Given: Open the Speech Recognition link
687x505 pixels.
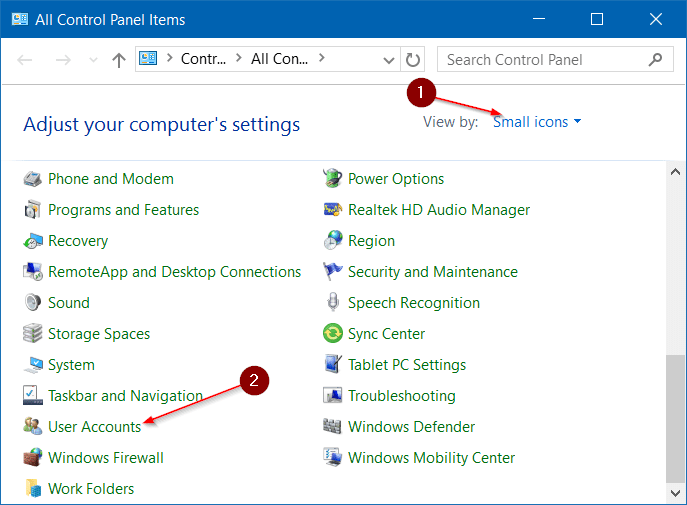Looking at the screenshot, I should [414, 303].
